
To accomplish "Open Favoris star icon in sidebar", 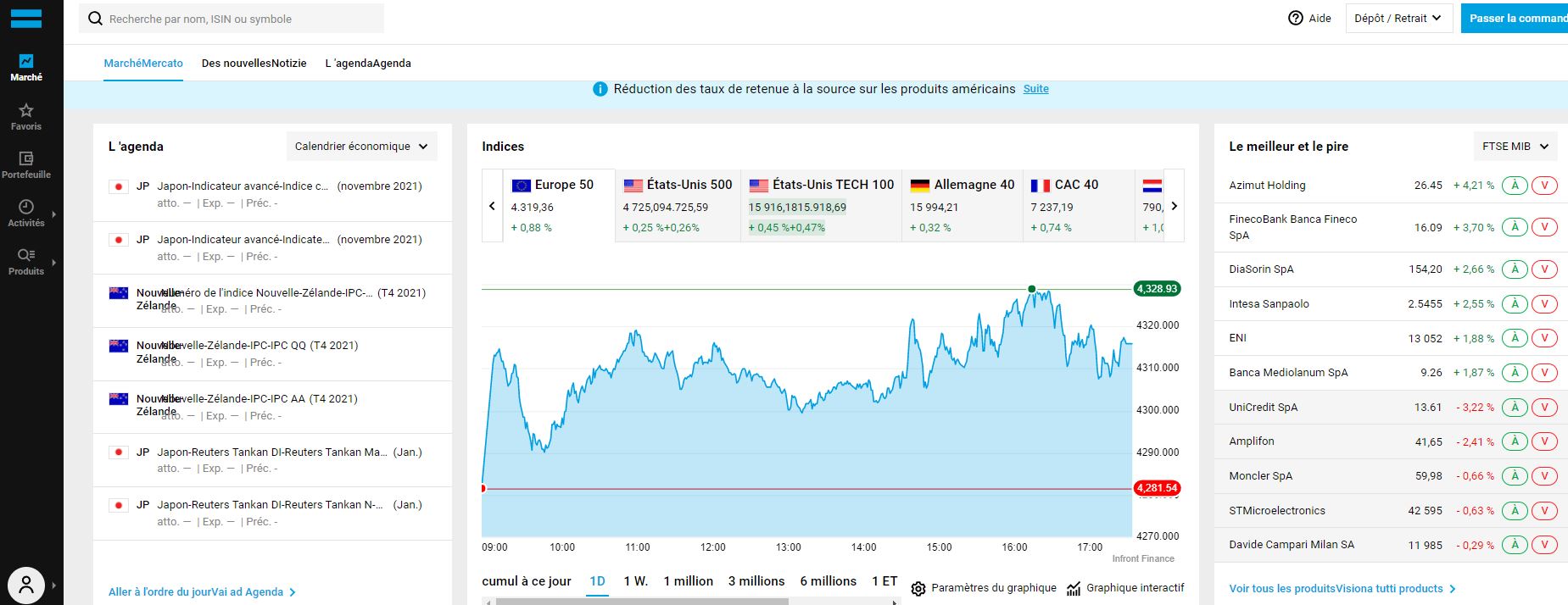I will tap(26, 110).
